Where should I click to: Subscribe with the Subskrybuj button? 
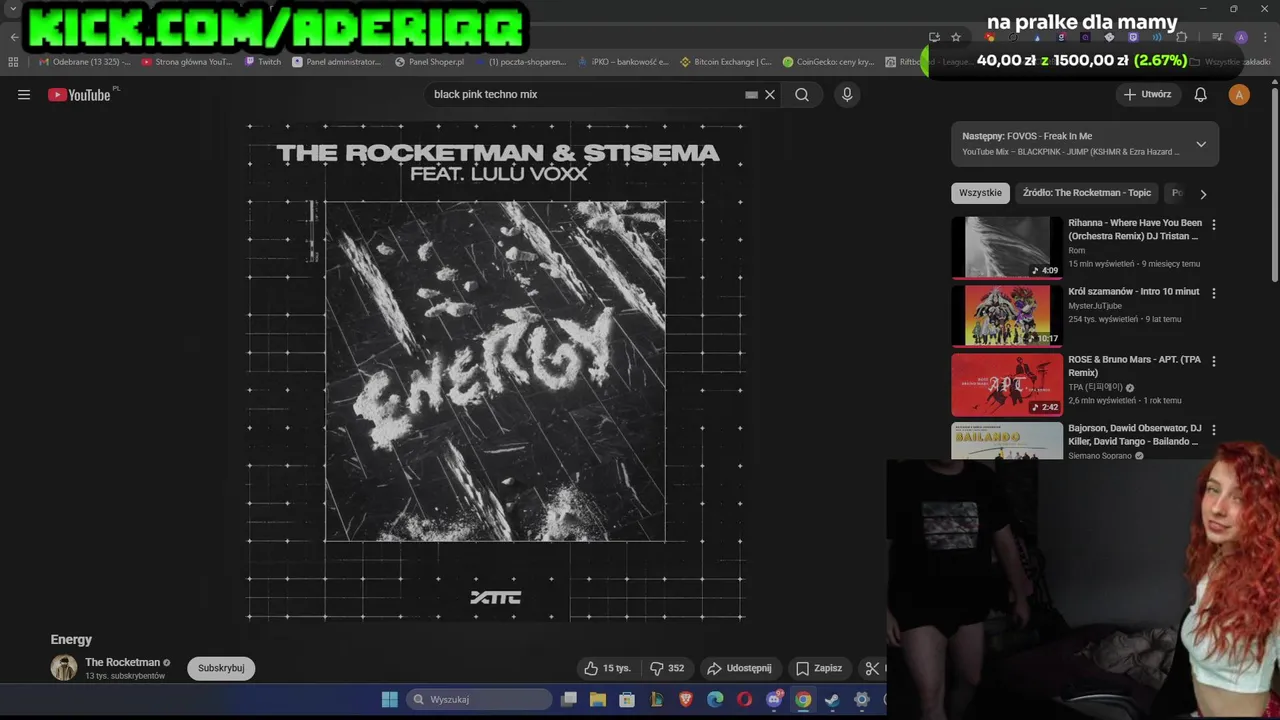click(x=221, y=668)
